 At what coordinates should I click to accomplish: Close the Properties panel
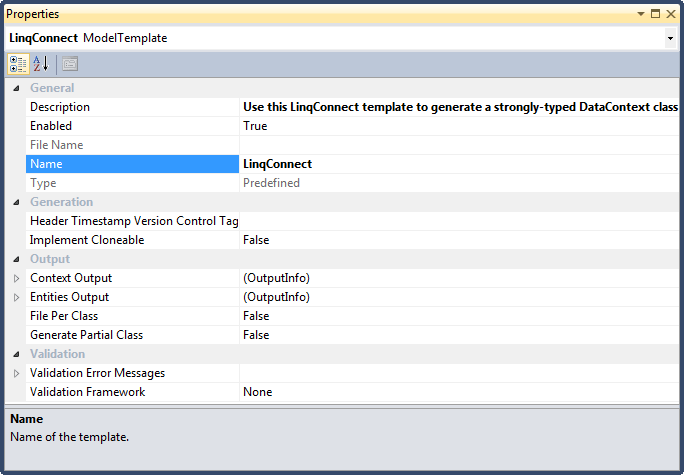(x=671, y=14)
